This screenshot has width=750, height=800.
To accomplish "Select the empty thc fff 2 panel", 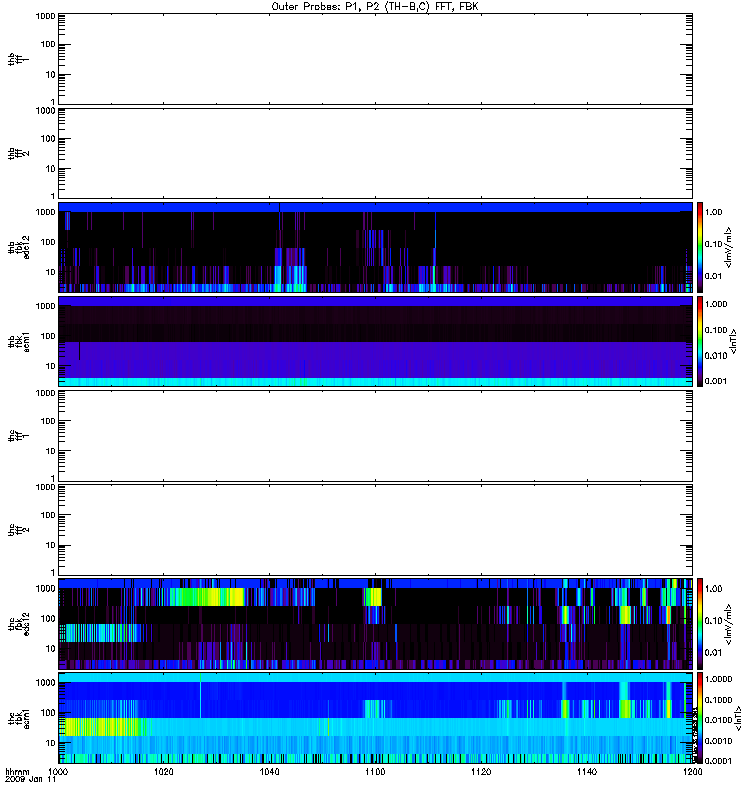I will pyautogui.click(x=375, y=530).
